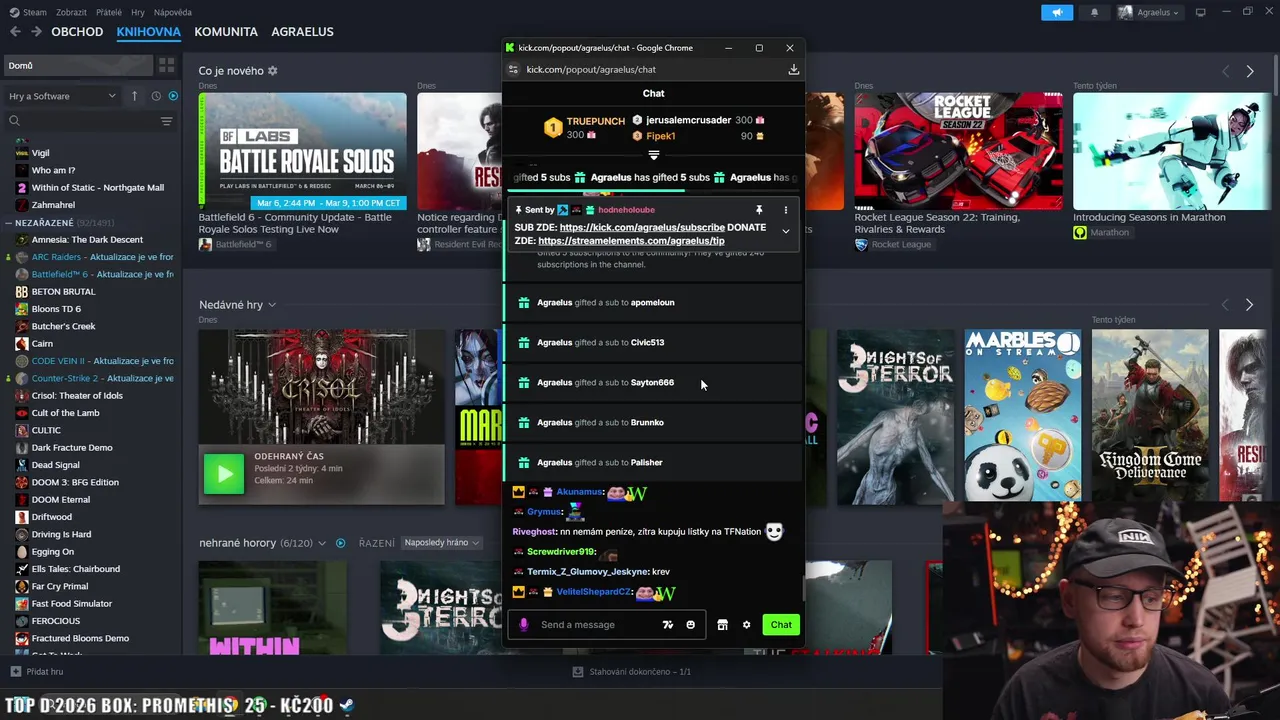
Task: Select Cult of the Lamb in library
Action: (65, 413)
